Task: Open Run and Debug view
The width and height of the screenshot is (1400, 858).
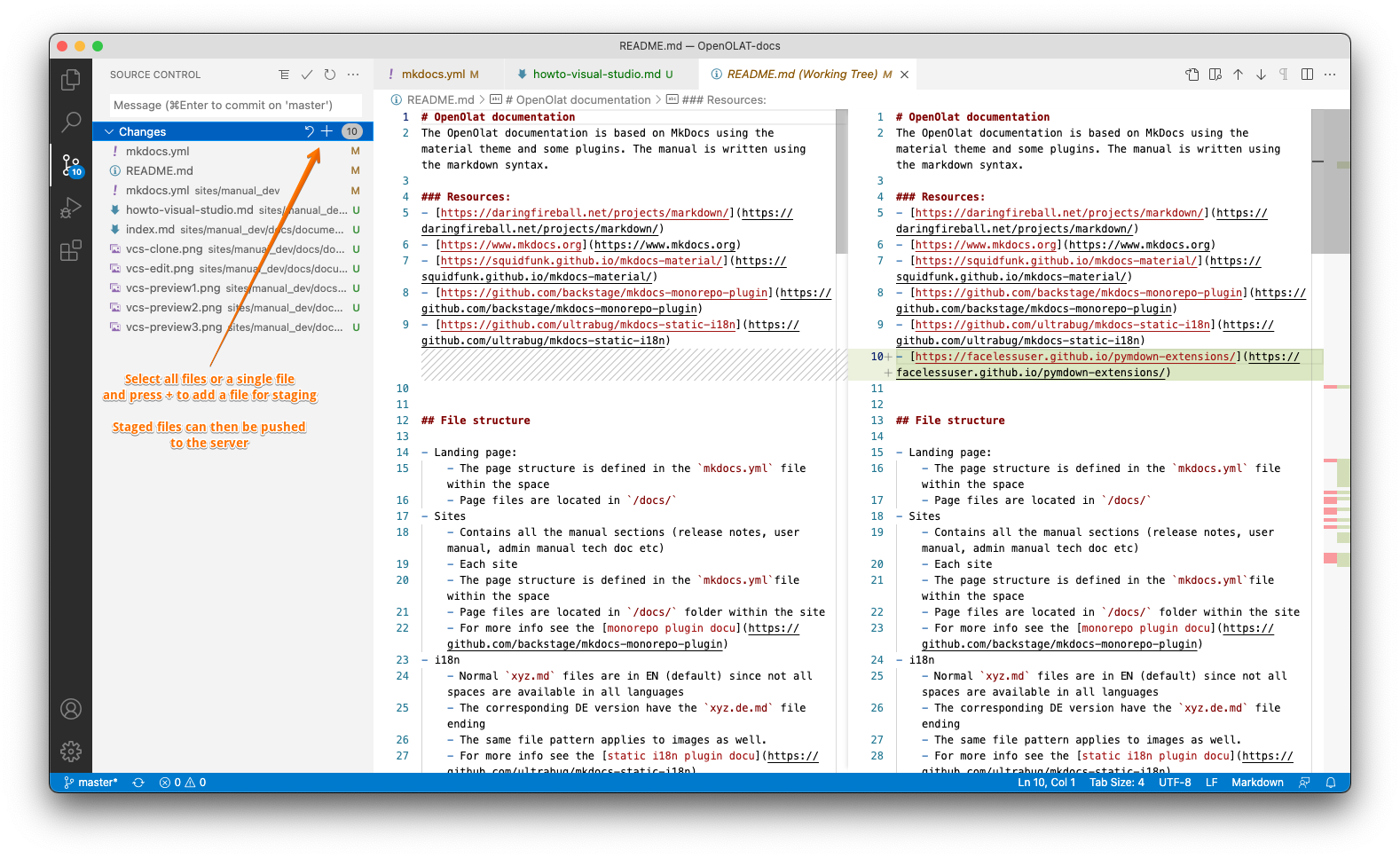Action: tap(71, 209)
